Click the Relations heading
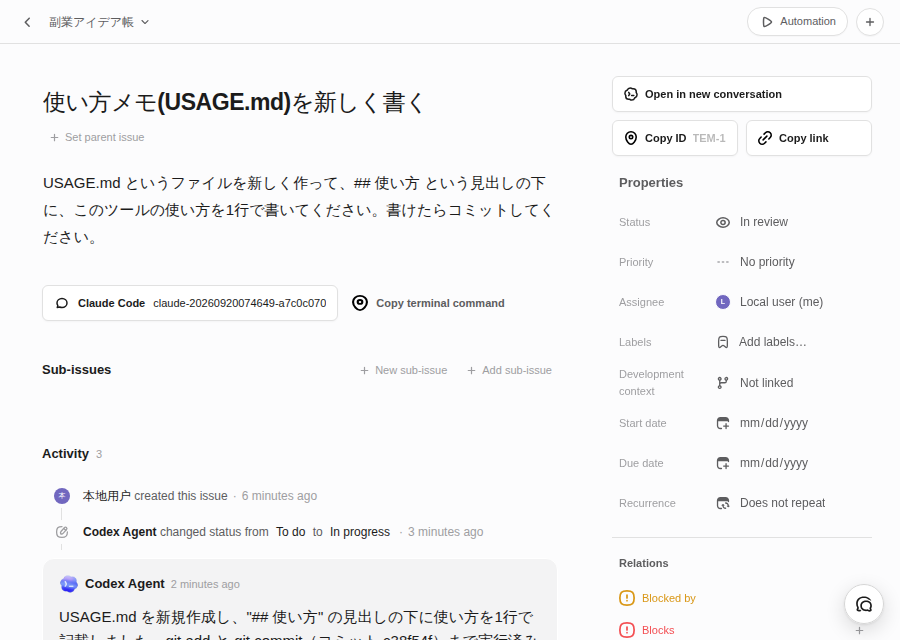The image size is (900, 640). pyautogui.click(x=643, y=563)
